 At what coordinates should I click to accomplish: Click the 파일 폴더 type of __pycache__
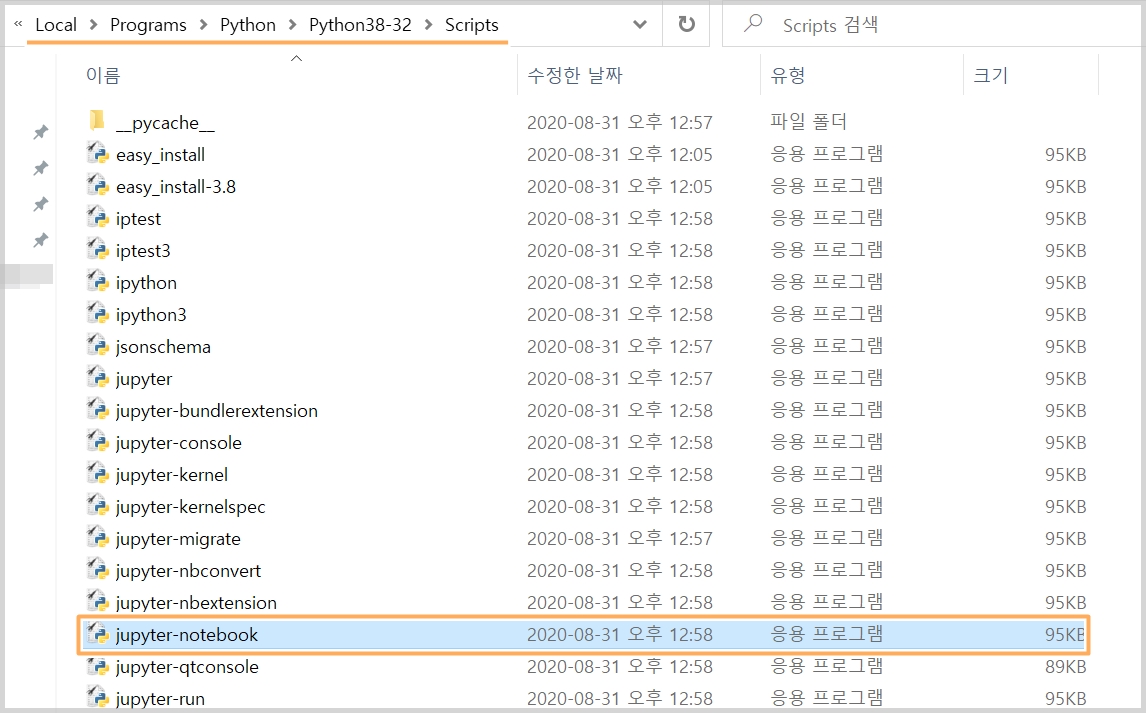[808, 121]
